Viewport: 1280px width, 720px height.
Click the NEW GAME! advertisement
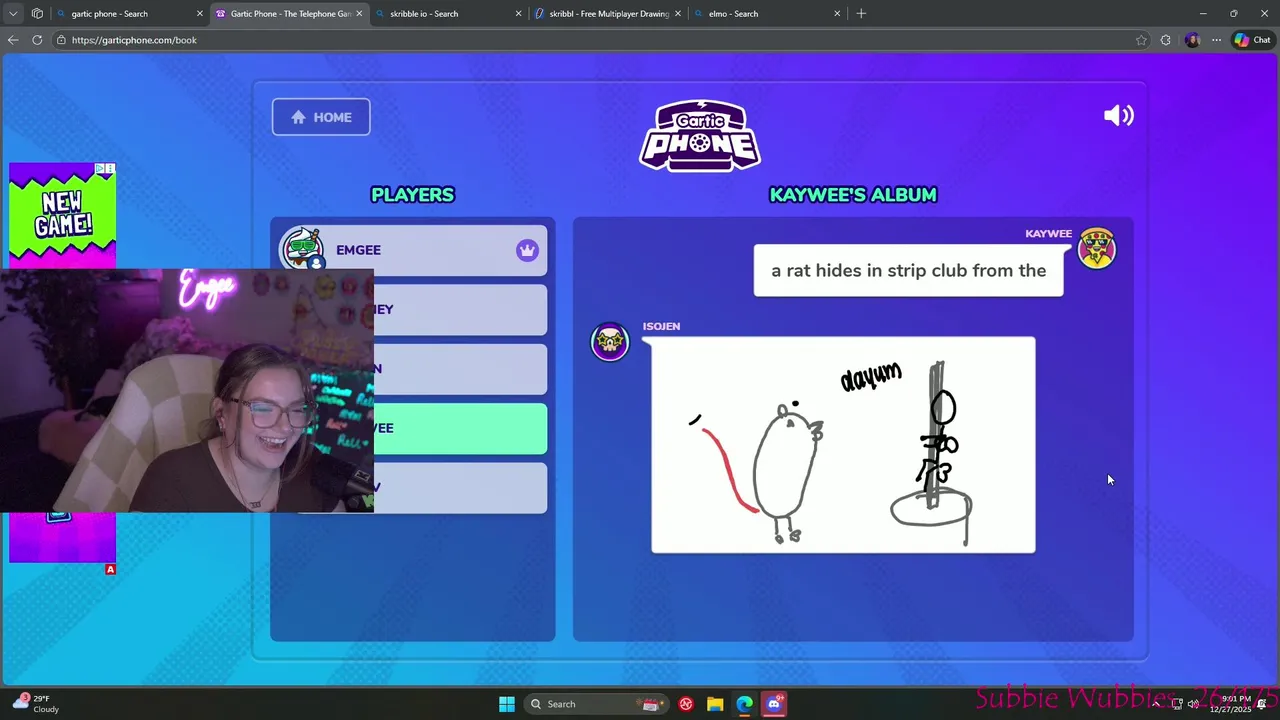tap(62, 215)
